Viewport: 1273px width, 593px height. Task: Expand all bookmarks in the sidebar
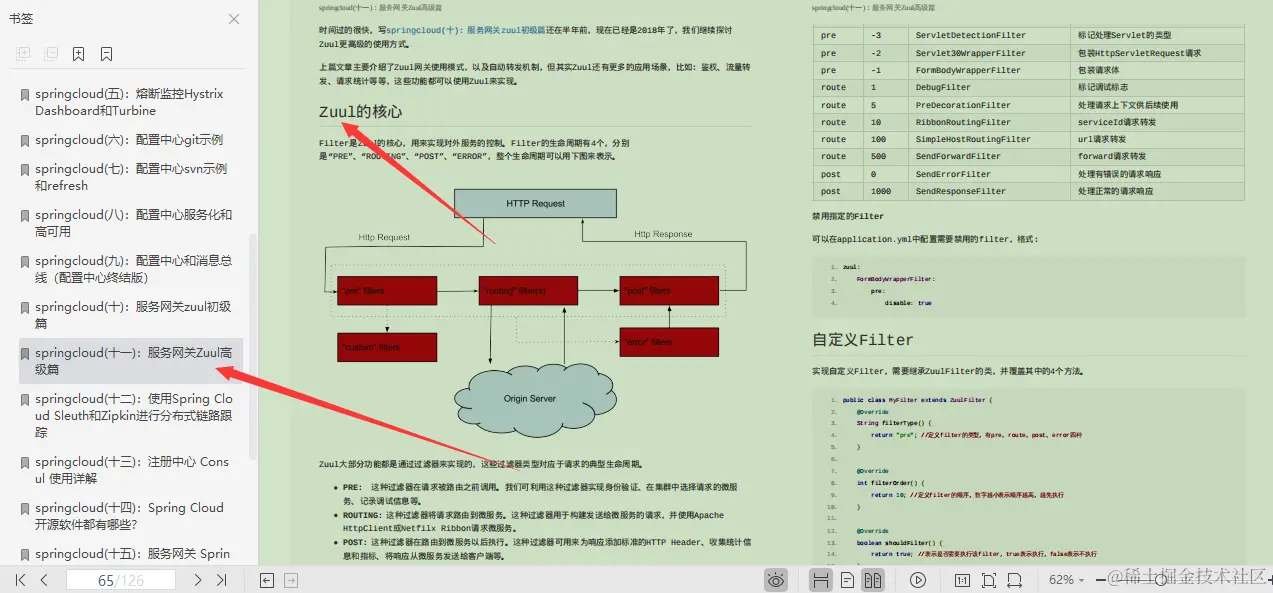(23, 53)
